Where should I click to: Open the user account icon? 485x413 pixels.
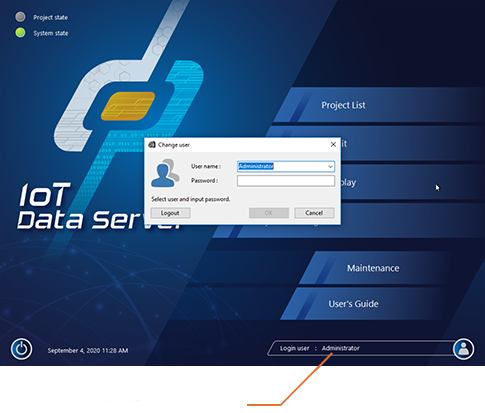(463, 349)
